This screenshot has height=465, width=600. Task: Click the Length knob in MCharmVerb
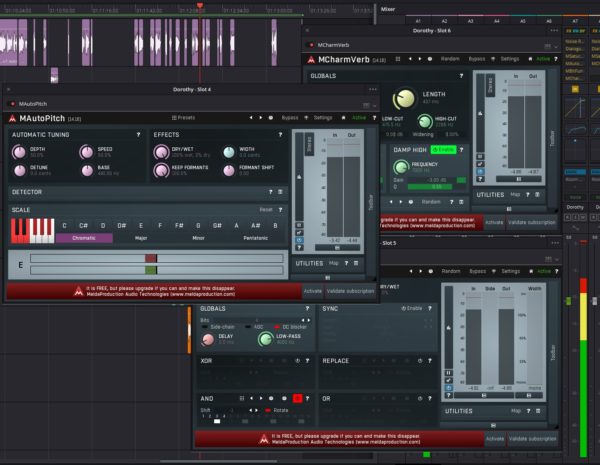tap(404, 99)
